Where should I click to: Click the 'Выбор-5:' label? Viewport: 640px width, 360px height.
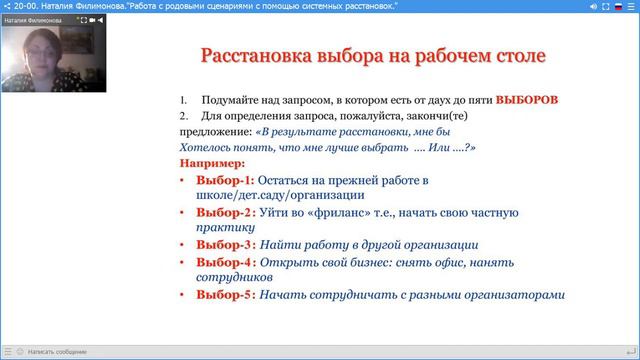[x=226, y=295]
